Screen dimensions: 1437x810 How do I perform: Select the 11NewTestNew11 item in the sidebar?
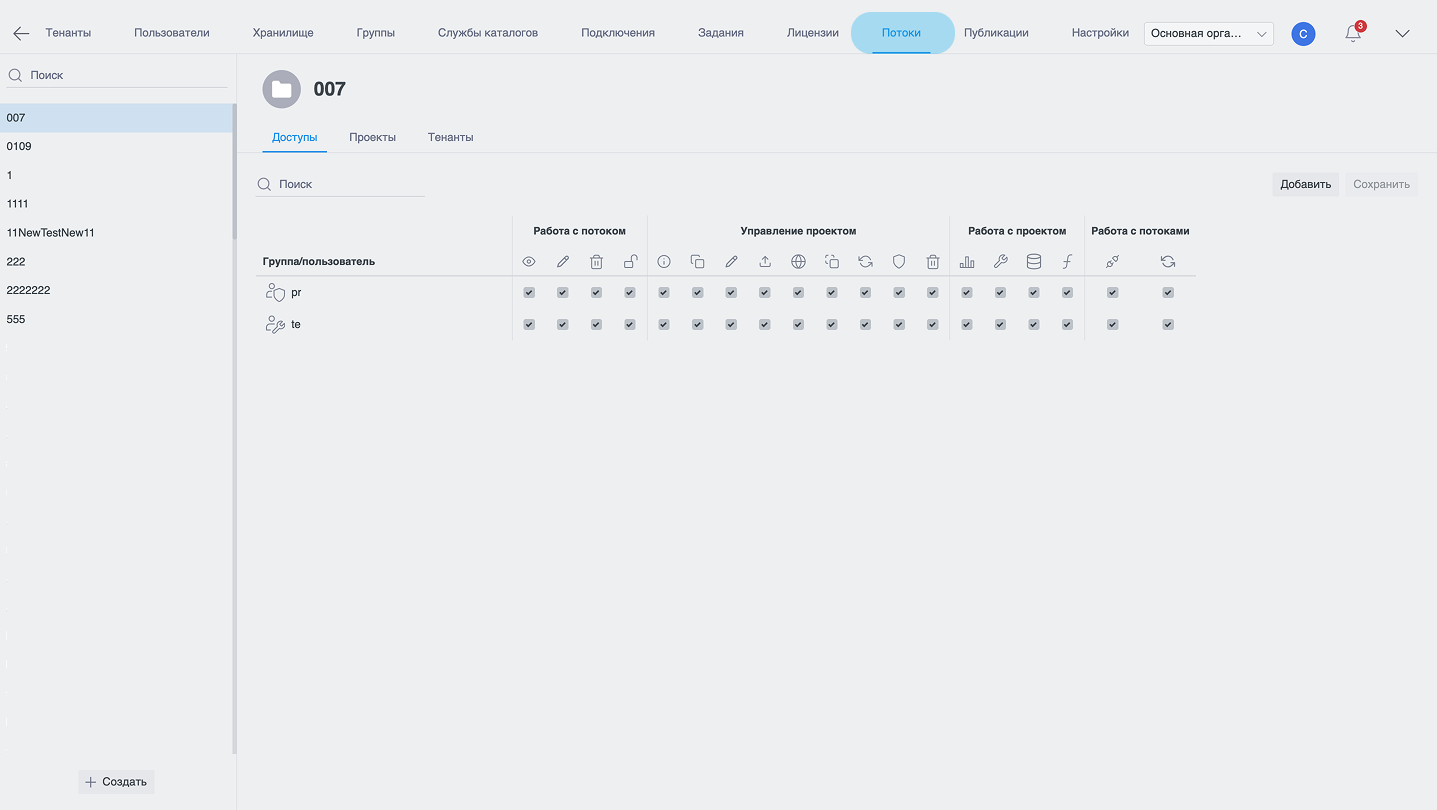116,233
